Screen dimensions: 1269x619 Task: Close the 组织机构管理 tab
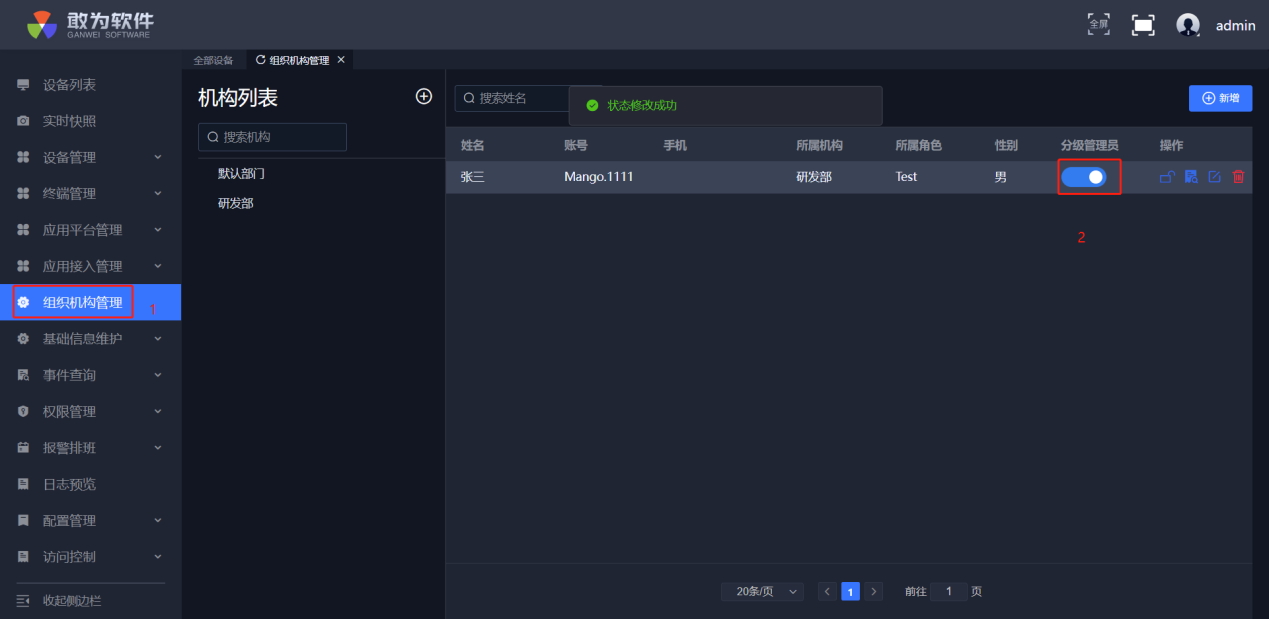coord(341,60)
